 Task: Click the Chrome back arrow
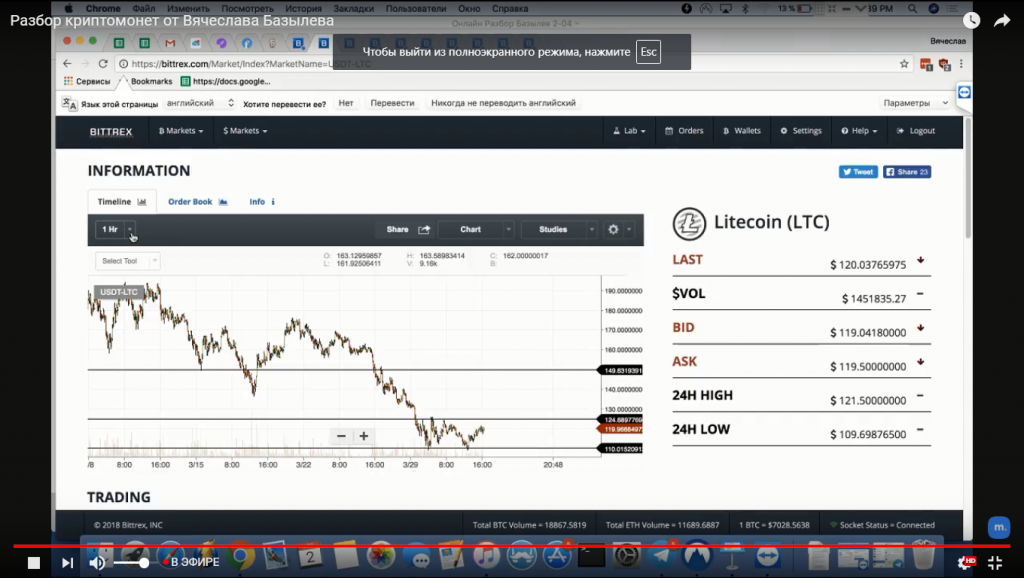pyautogui.click(x=67, y=63)
